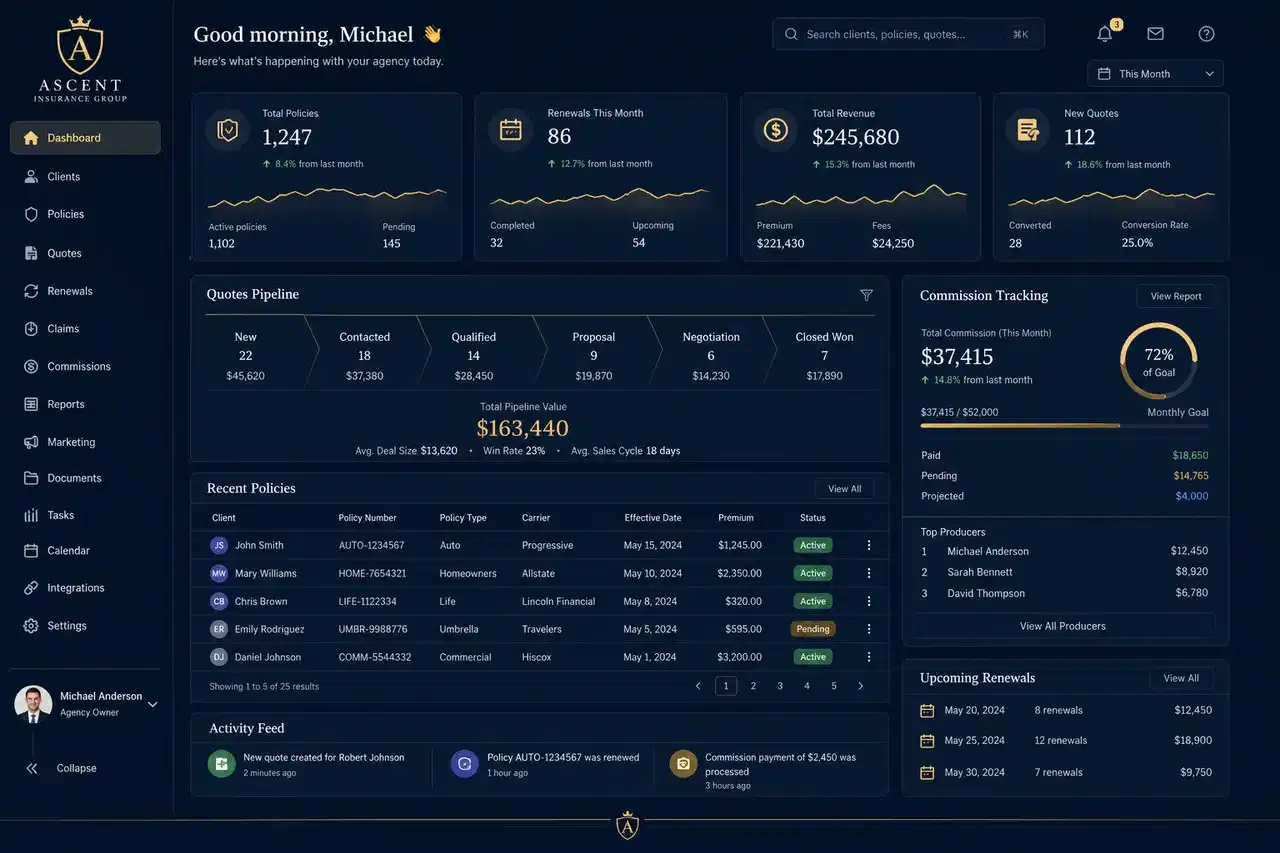This screenshot has height=853, width=1280.
Task: Select the Closed Won pipeline stage
Action: (x=824, y=356)
